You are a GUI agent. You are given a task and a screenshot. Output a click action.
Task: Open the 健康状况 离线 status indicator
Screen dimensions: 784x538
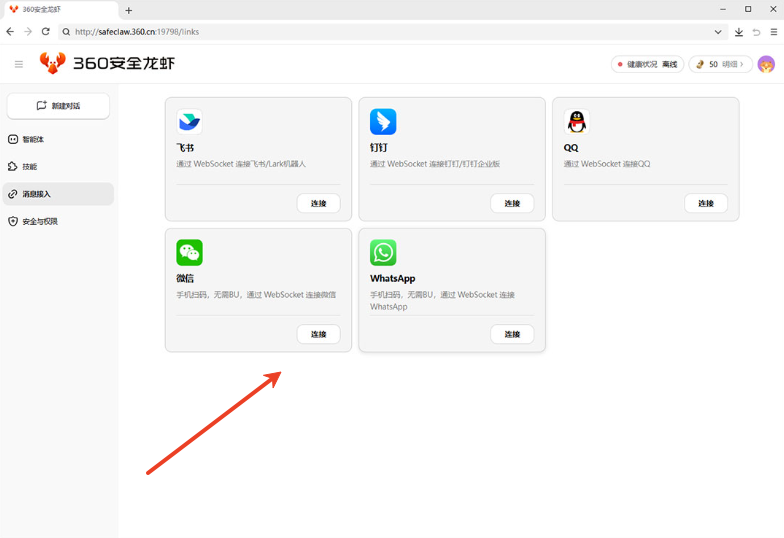[648, 64]
